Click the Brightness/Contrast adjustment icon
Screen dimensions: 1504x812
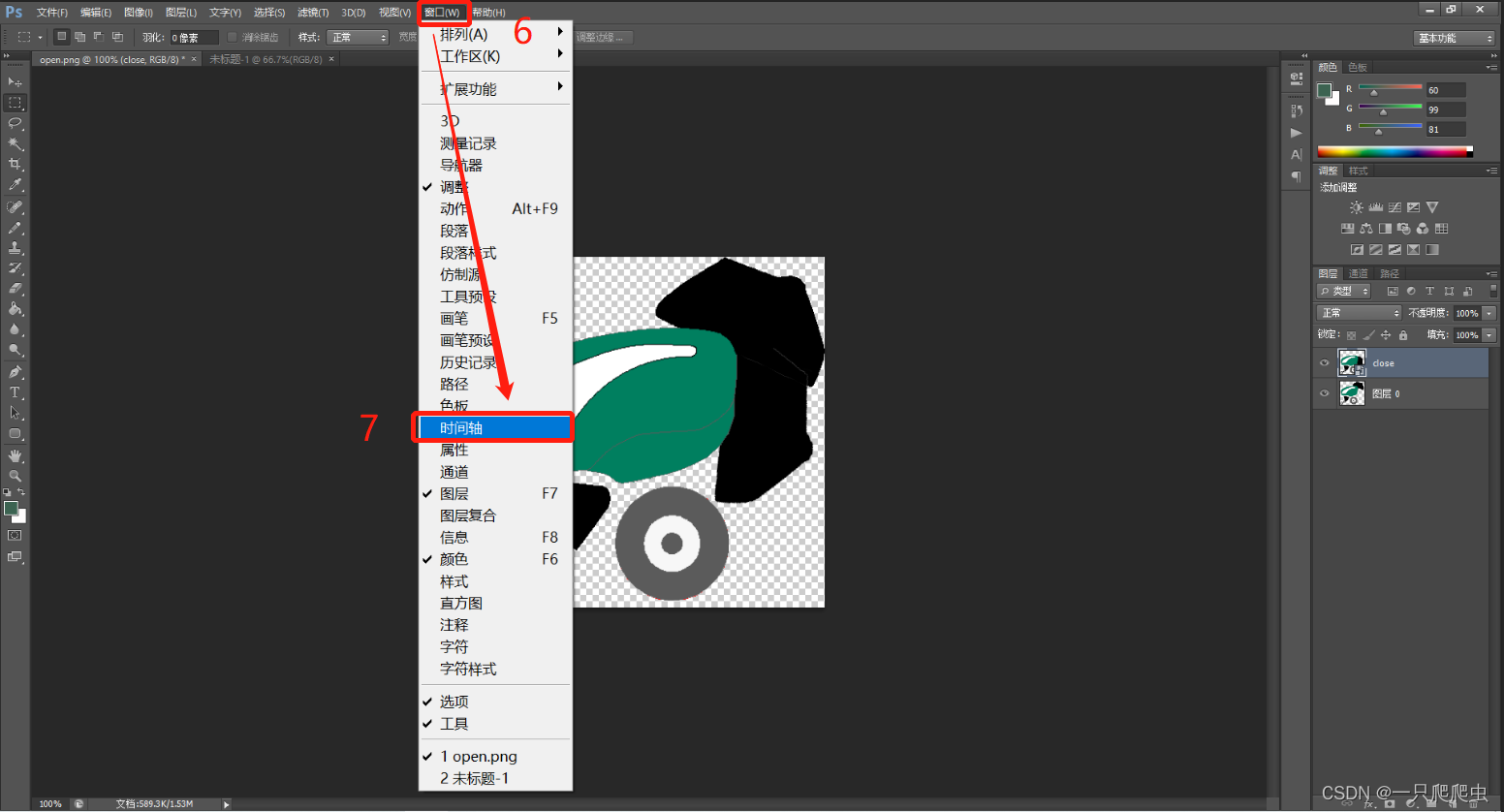[1356, 207]
